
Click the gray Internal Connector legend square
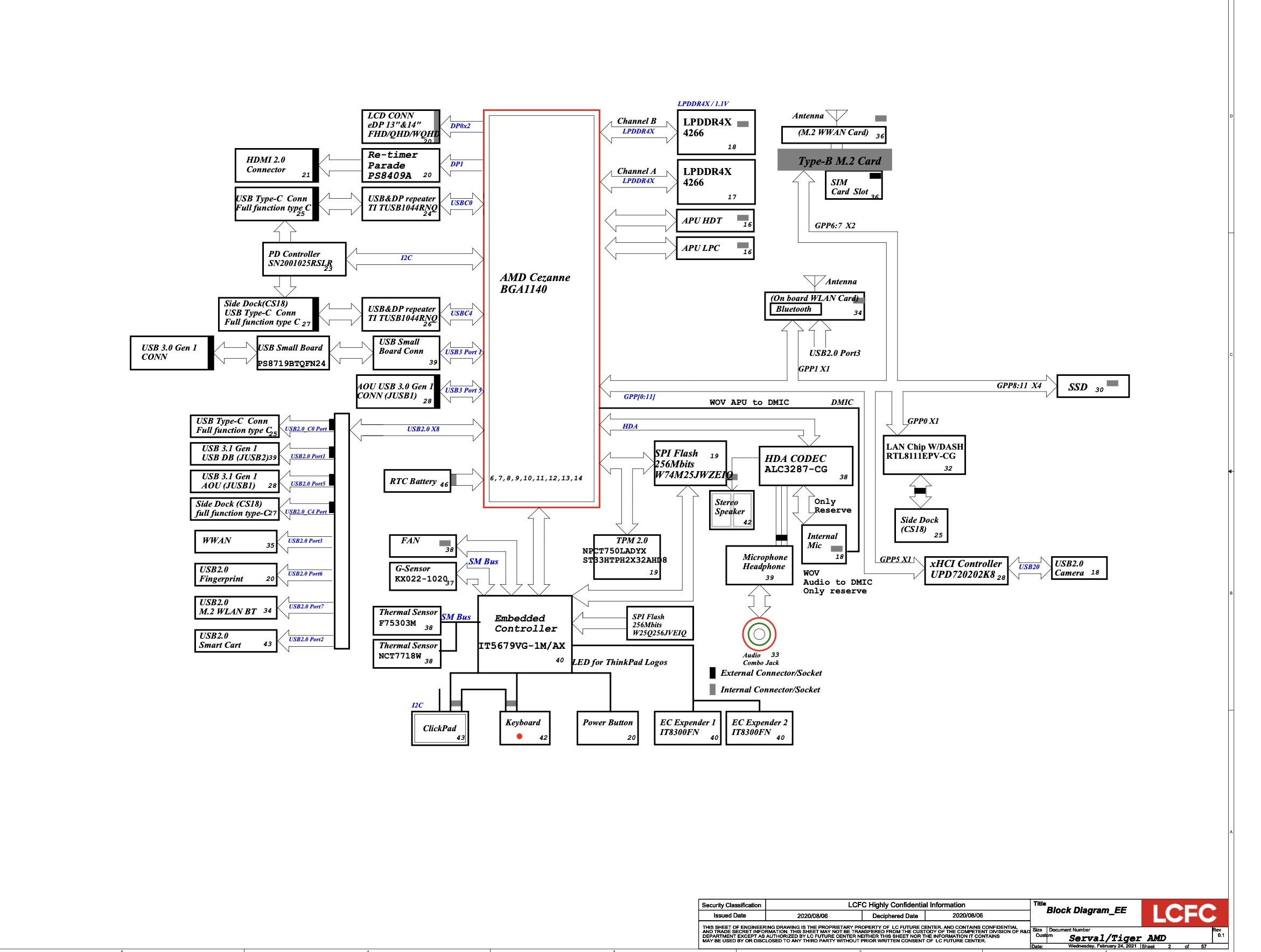click(712, 689)
